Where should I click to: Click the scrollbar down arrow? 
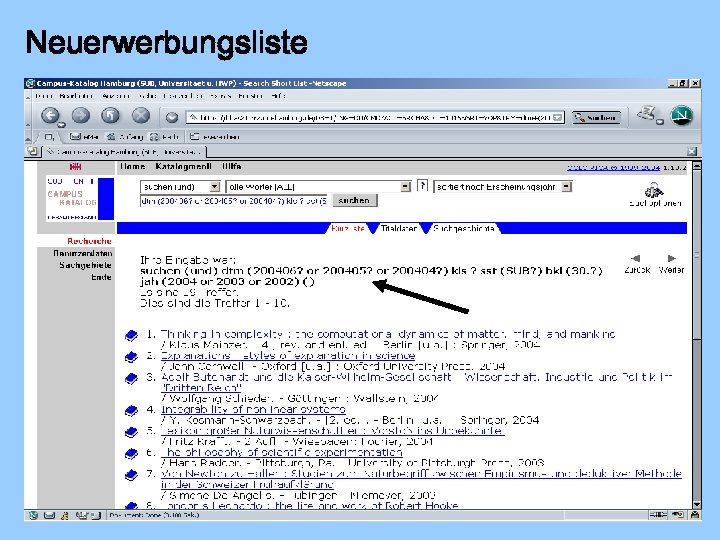pos(697,504)
